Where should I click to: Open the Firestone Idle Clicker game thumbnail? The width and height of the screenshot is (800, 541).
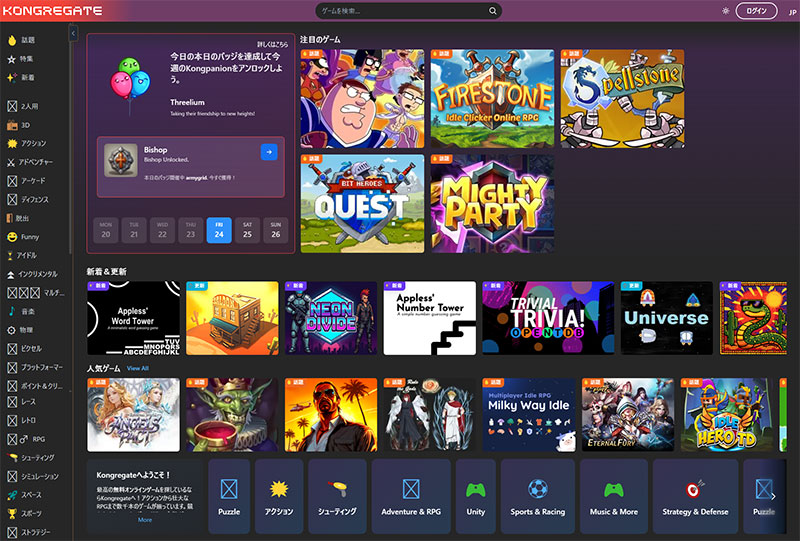(x=492, y=99)
